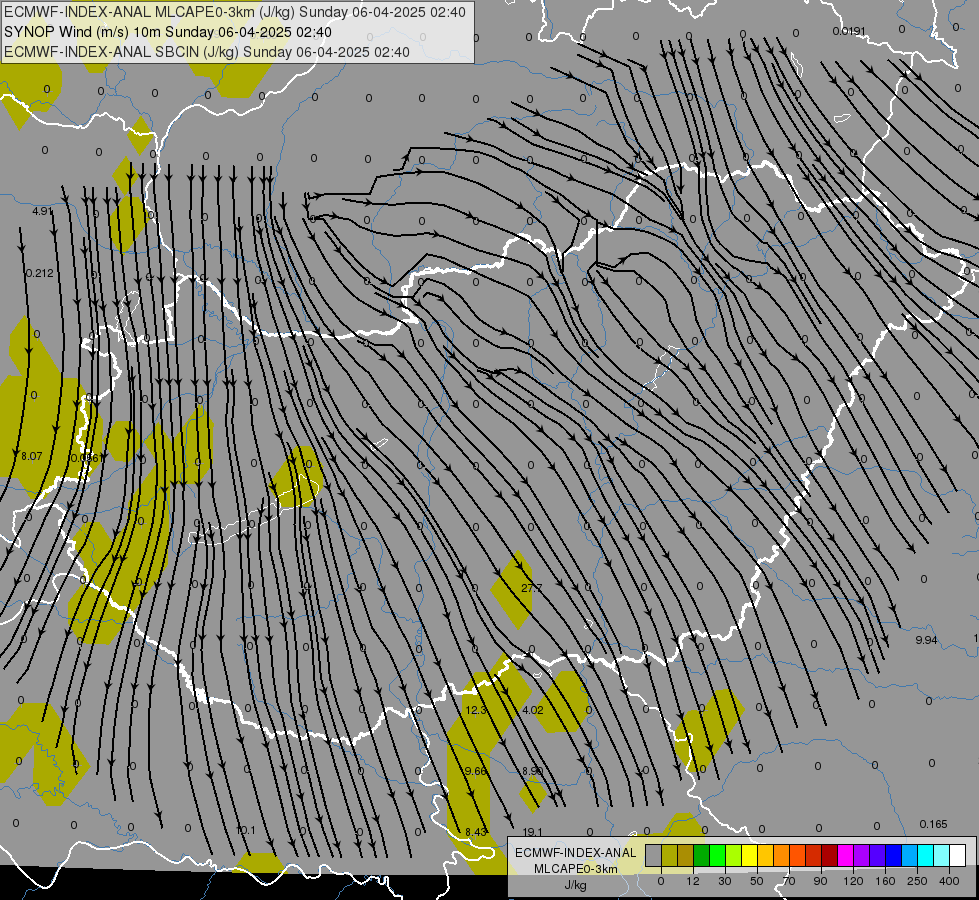Viewport: 979px width, 900px height.
Task: Click the 8.43 value on the map
Action: [x=476, y=832]
